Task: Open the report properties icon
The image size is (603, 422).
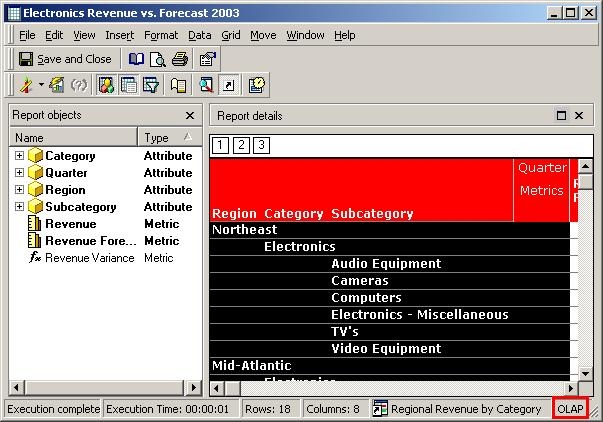Action: [207, 59]
